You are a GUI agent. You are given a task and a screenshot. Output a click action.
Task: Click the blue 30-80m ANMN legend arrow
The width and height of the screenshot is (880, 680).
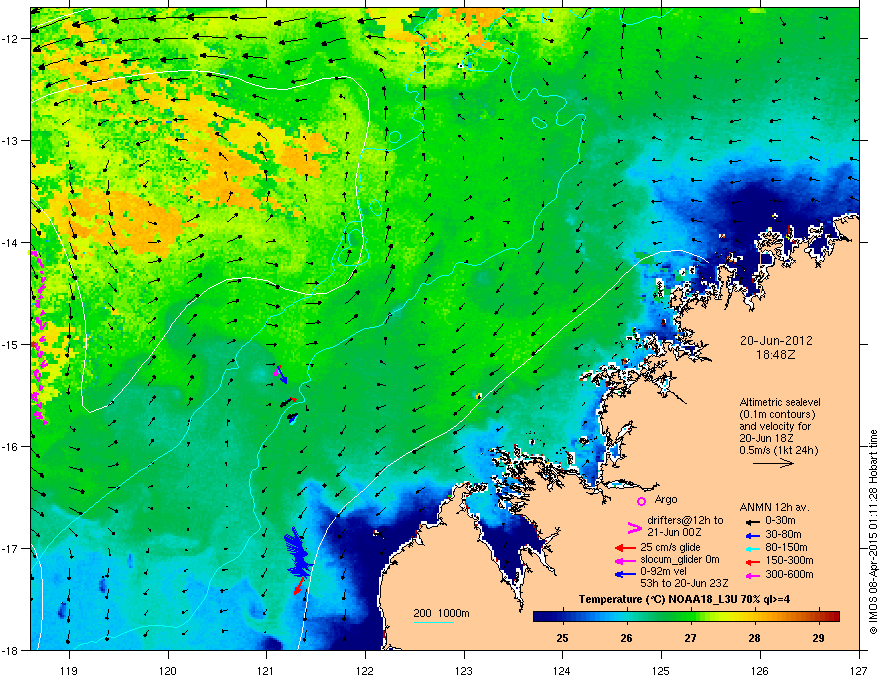tap(751, 535)
